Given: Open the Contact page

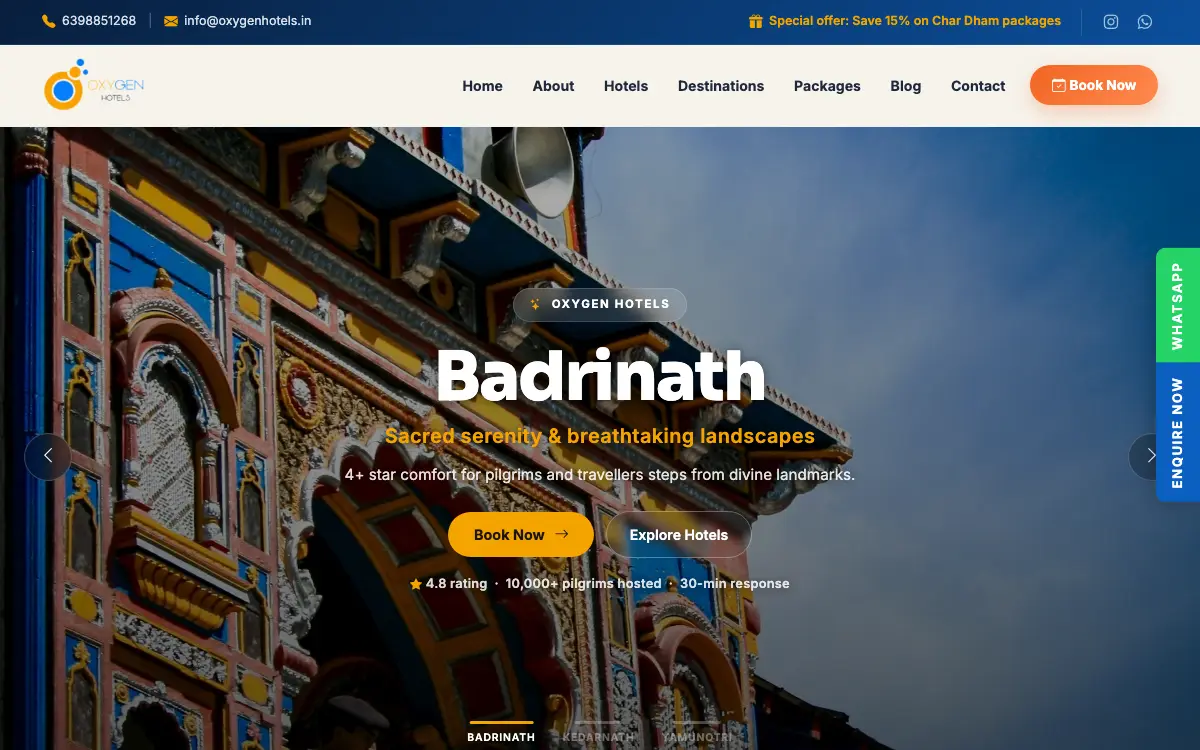Looking at the screenshot, I should coord(978,86).
